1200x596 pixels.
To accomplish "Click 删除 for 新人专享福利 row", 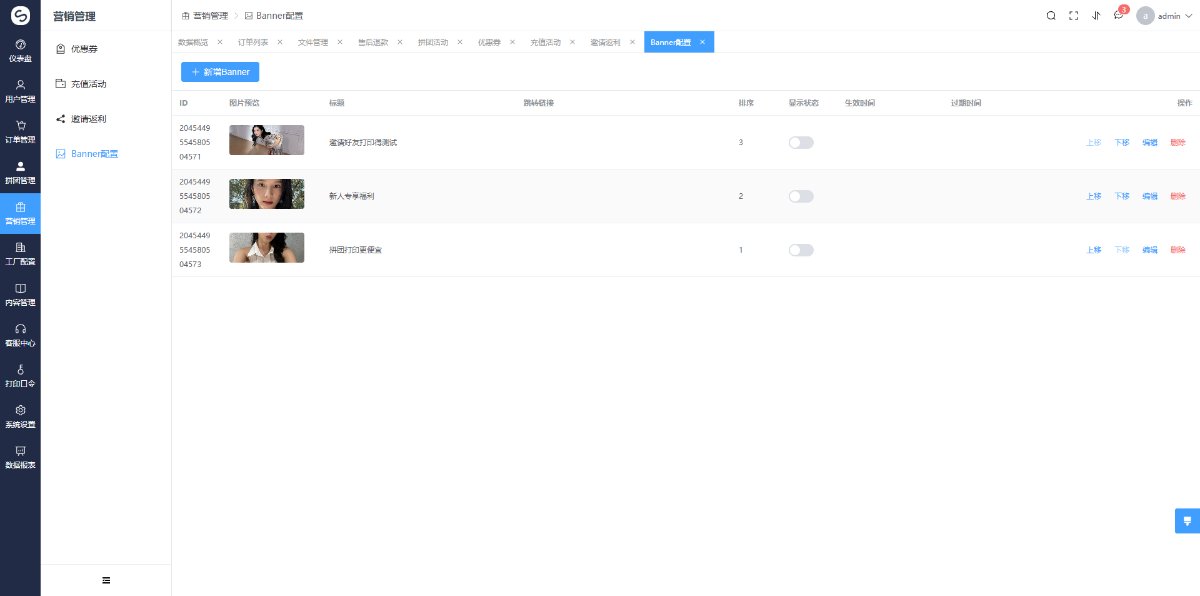I will (x=1178, y=196).
